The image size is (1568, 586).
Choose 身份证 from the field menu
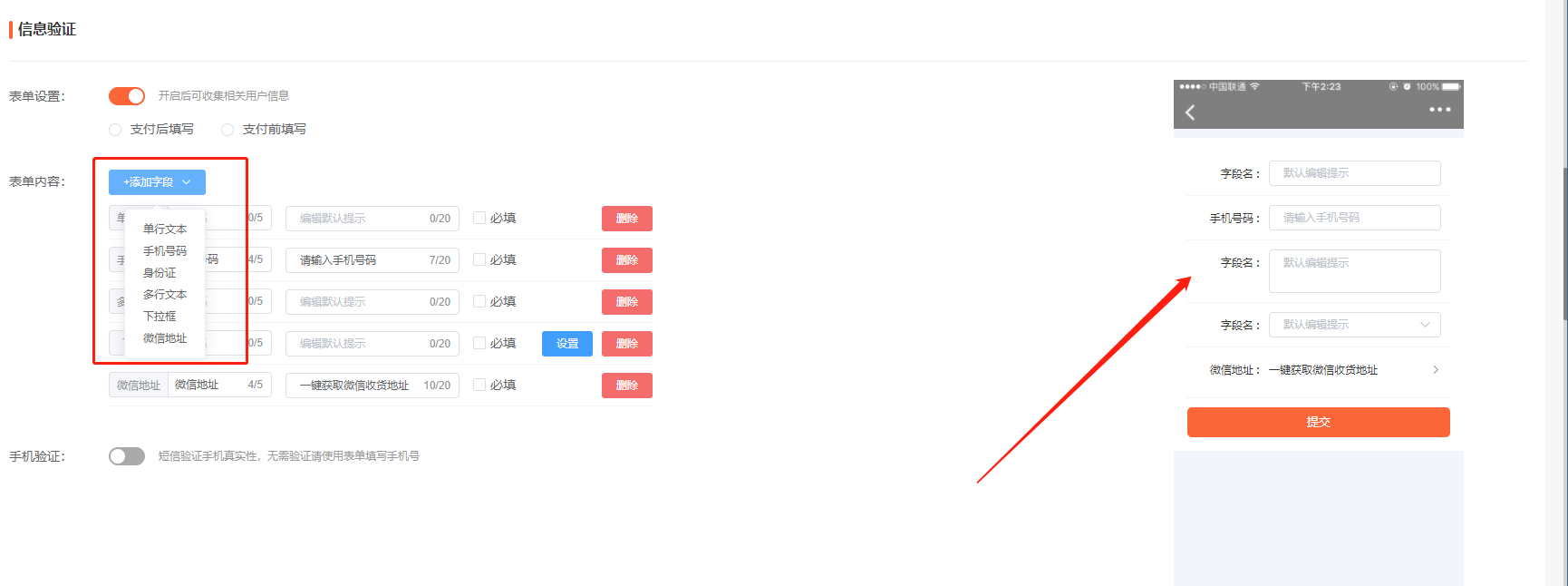pos(160,273)
